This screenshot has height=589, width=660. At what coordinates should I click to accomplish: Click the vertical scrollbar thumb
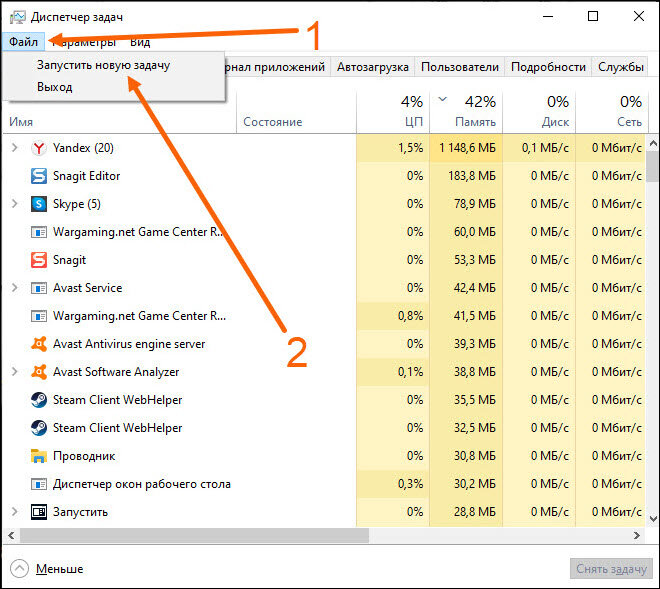pyautogui.click(x=653, y=167)
